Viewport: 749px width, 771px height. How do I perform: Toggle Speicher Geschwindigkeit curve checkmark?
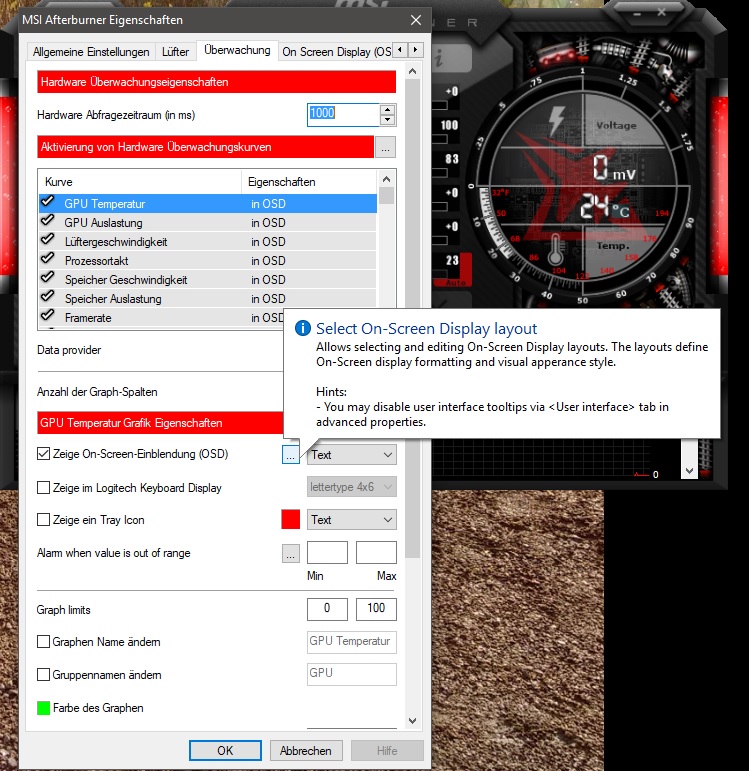pos(48,278)
